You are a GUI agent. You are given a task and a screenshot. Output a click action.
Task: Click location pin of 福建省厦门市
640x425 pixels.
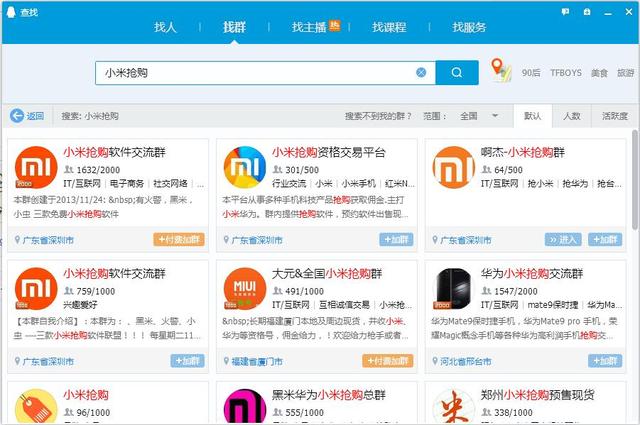tap(226, 361)
